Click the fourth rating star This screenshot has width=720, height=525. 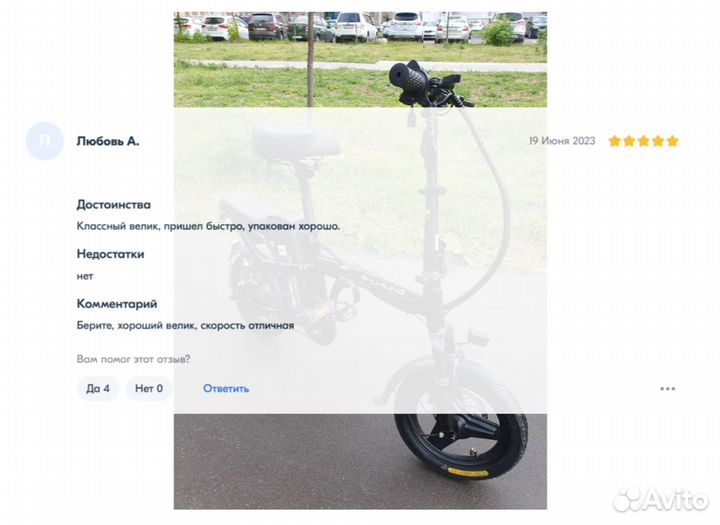click(658, 141)
